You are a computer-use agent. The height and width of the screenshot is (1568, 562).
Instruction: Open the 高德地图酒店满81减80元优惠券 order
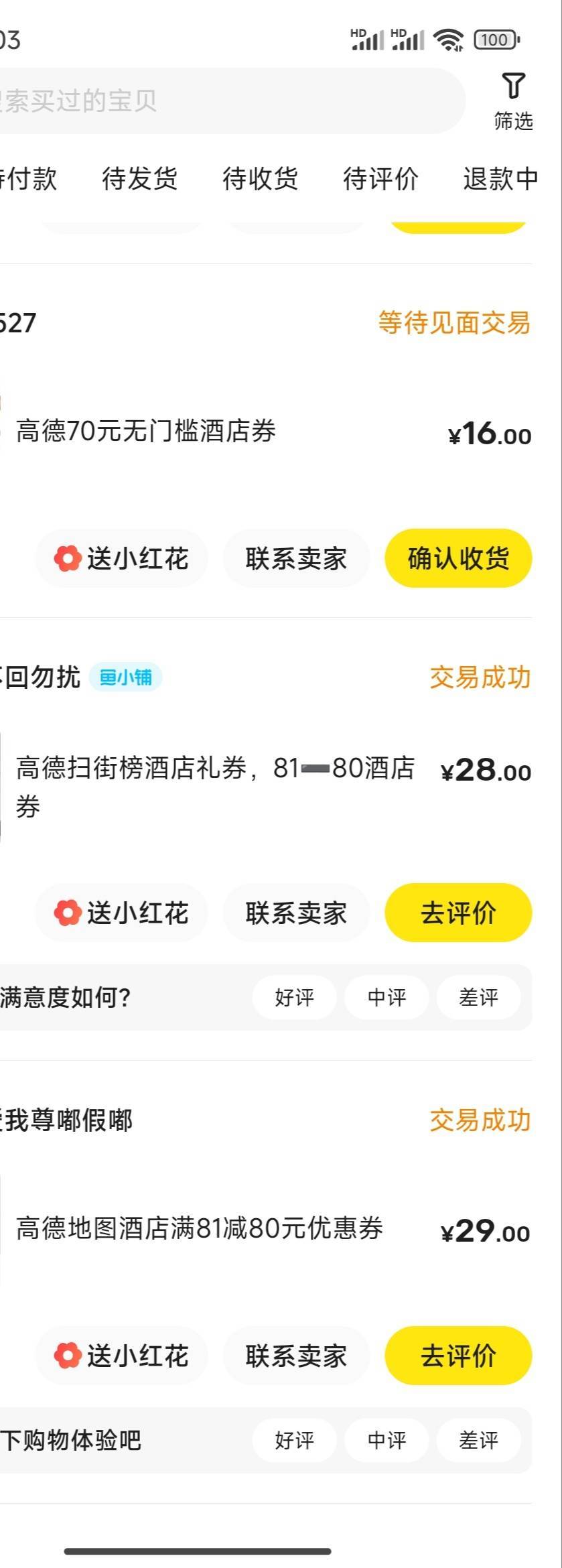coord(200,1228)
